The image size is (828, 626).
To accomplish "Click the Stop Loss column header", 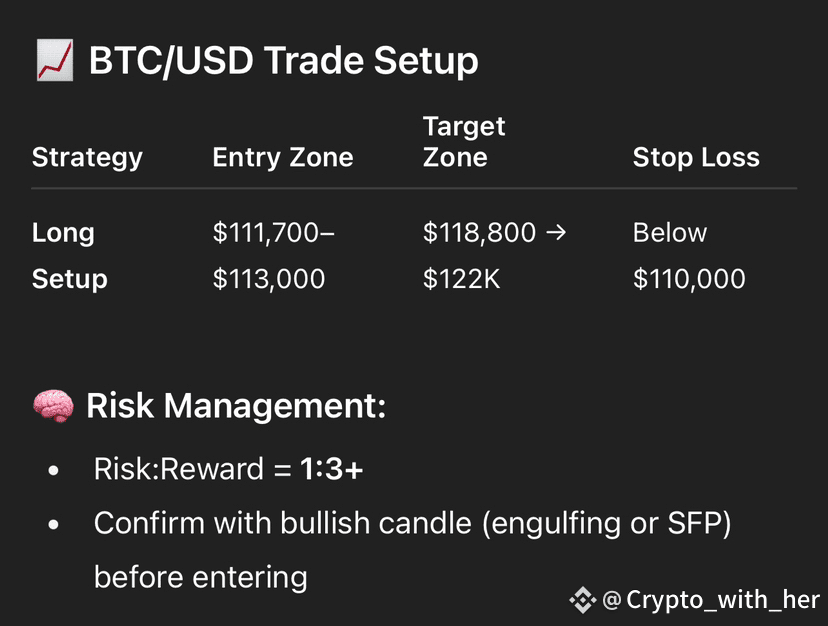I will click(696, 157).
